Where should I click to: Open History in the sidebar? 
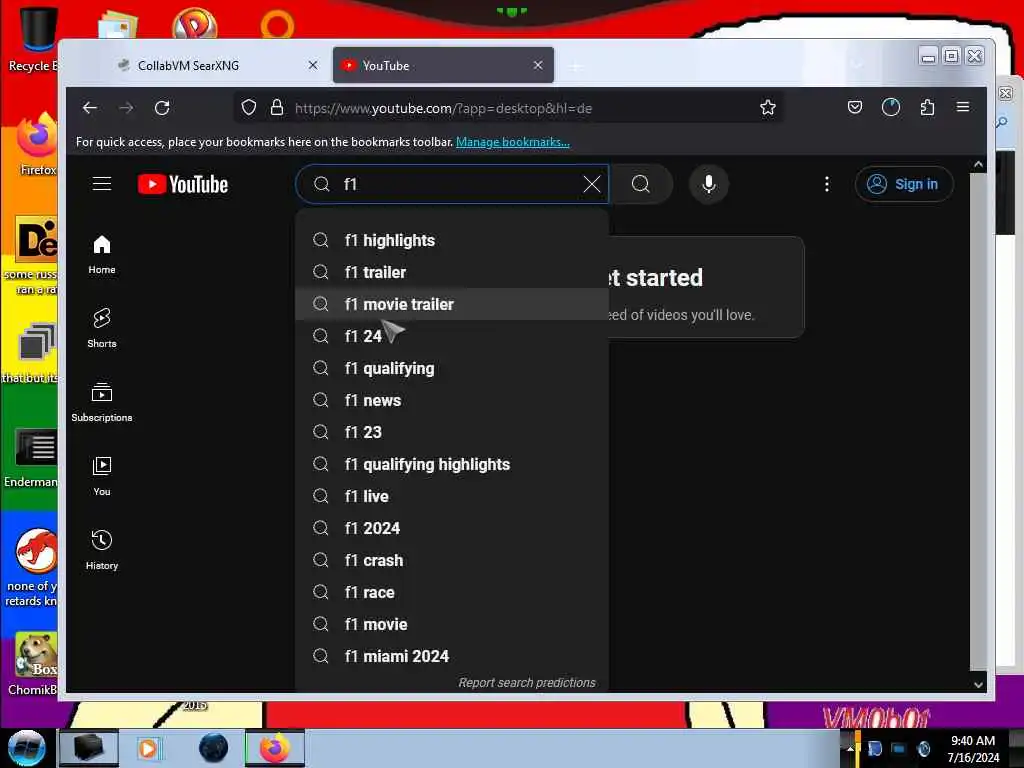(102, 551)
